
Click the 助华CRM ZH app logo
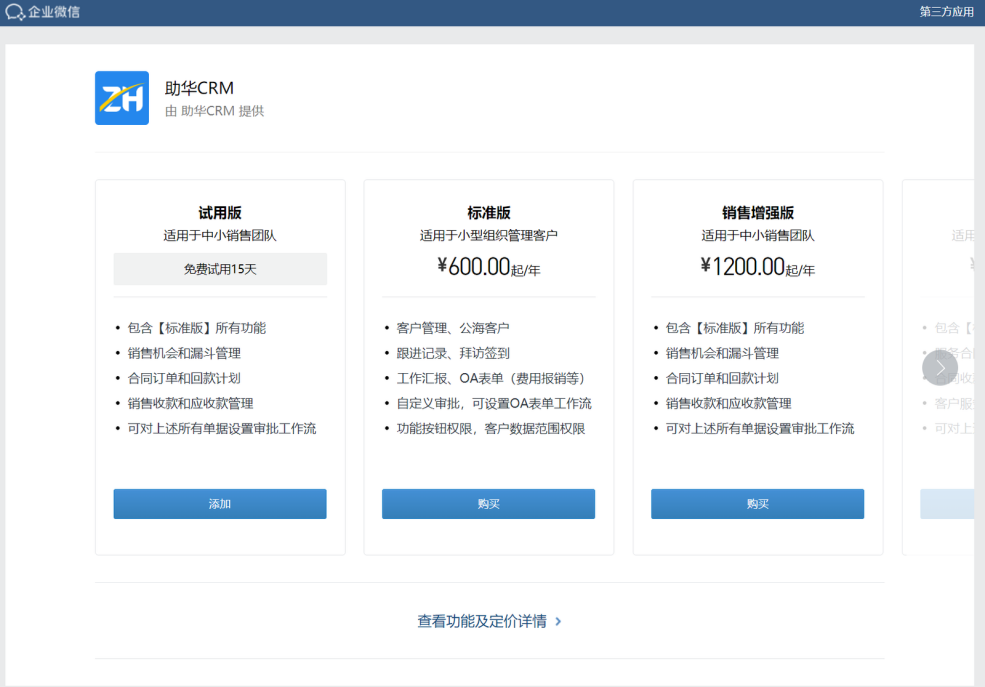pos(122,98)
